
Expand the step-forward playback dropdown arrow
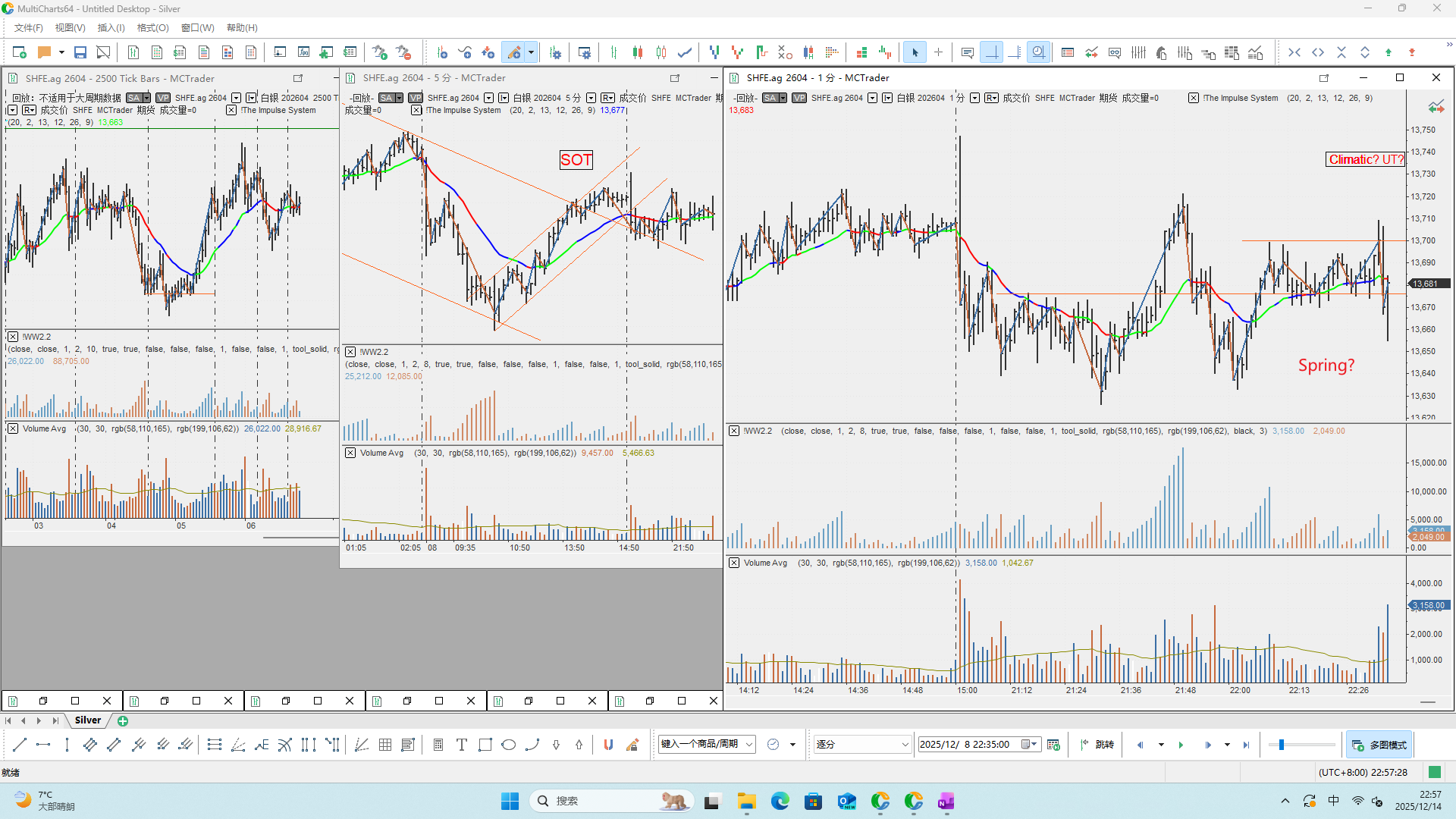(x=1227, y=745)
